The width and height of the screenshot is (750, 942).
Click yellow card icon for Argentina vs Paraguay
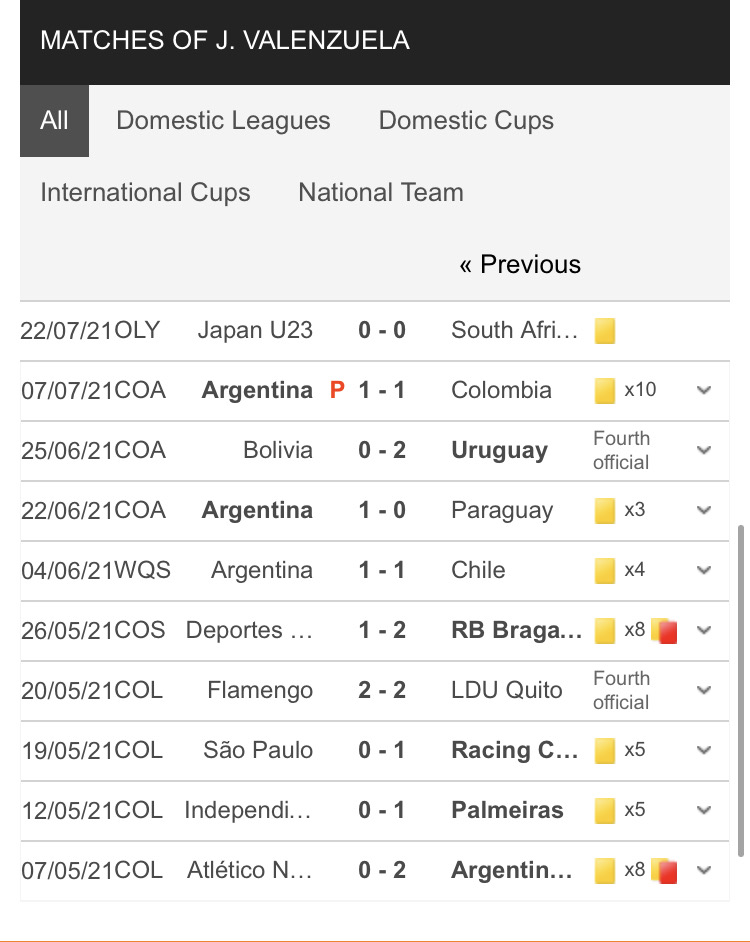pyautogui.click(x=605, y=511)
